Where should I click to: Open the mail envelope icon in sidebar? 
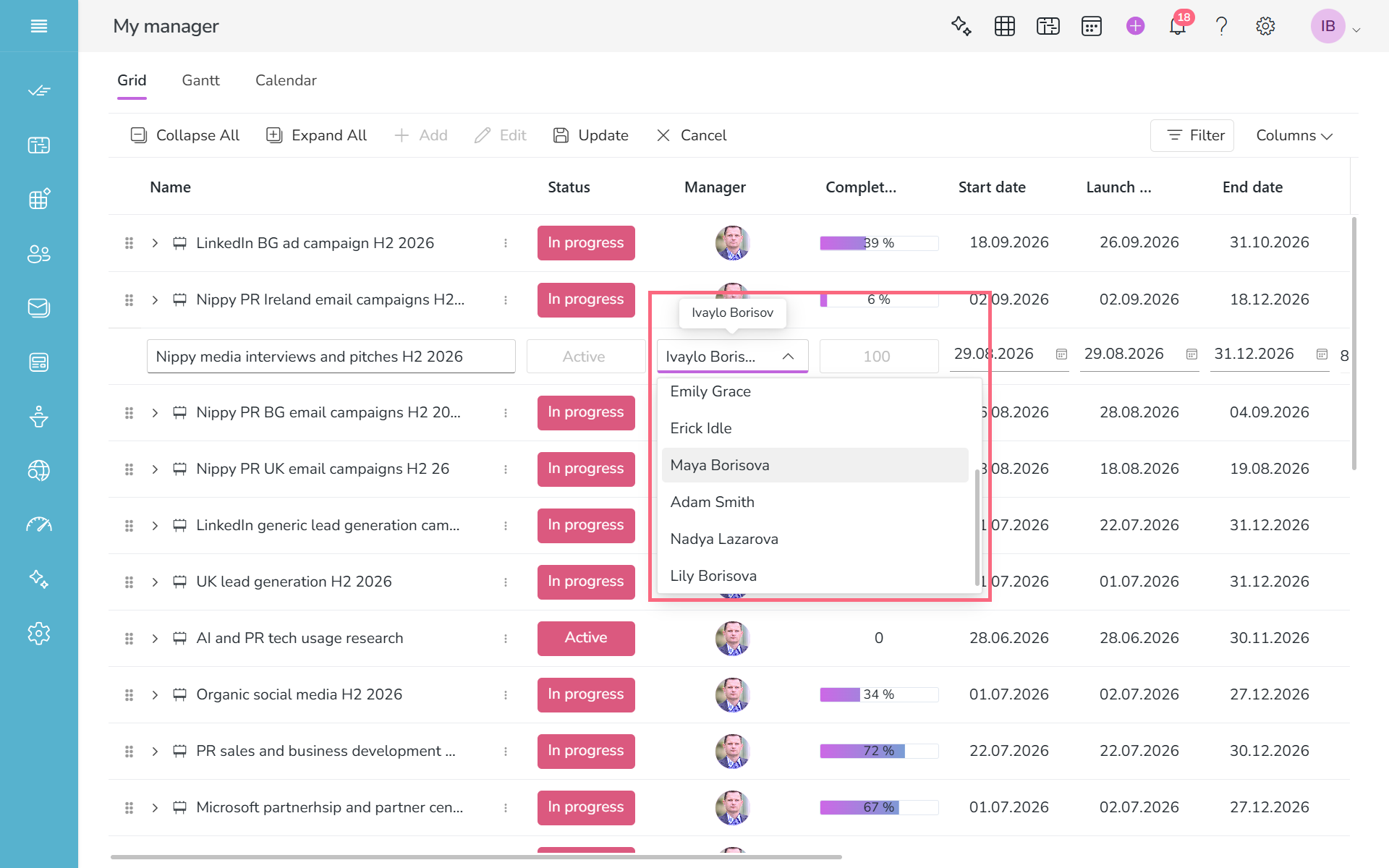click(39, 308)
